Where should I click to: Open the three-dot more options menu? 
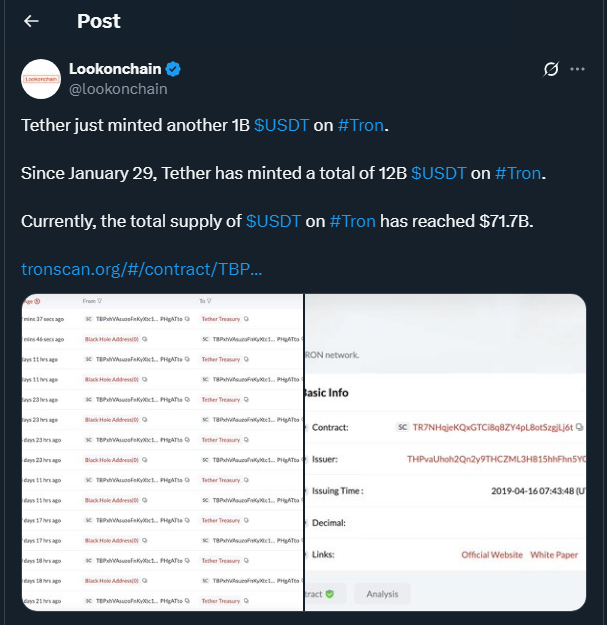(x=577, y=69)
